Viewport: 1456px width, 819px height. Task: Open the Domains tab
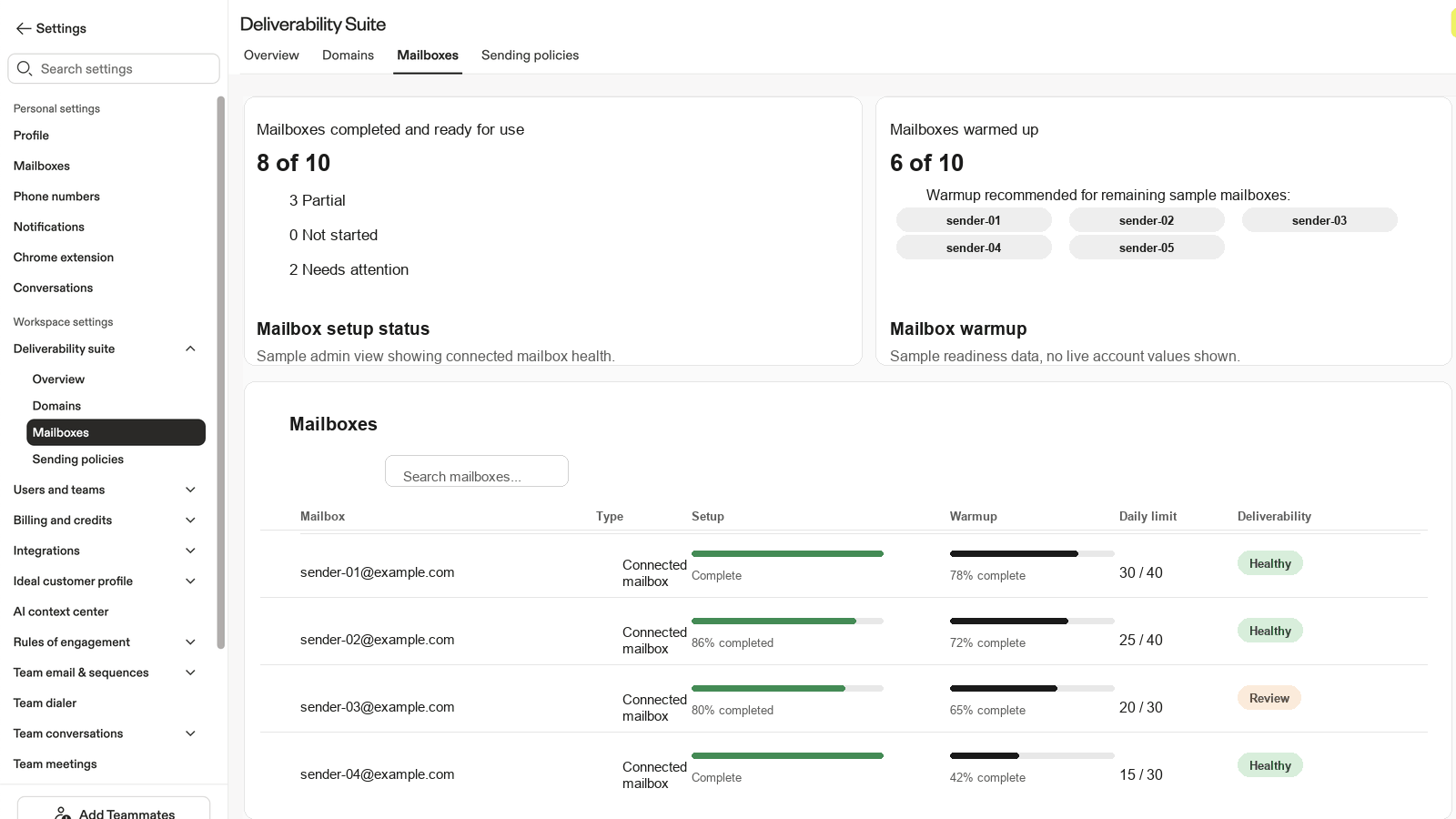pyautogui.click(x=348, y=56)
